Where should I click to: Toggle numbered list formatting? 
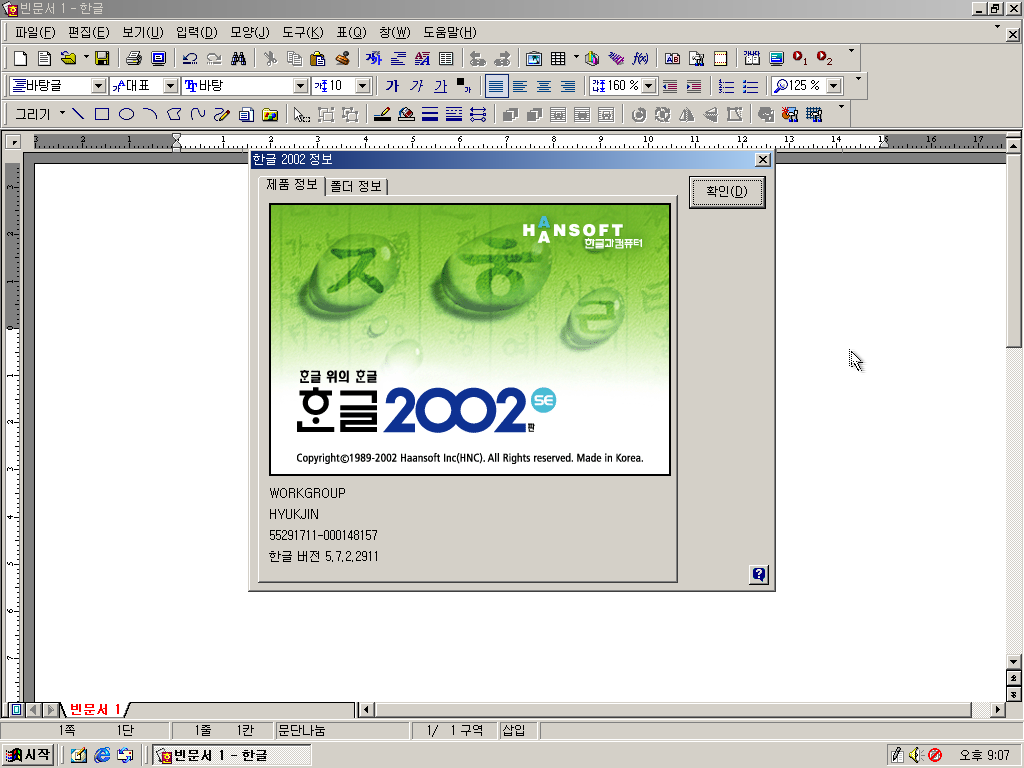tap(726, 86)
